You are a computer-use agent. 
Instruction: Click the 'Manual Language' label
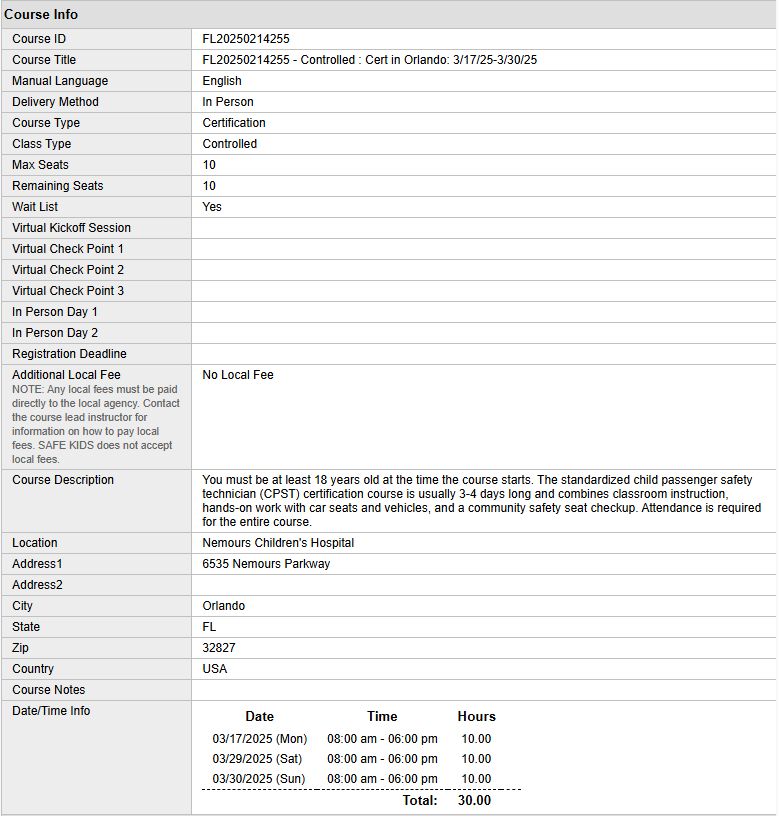(x=60, y=81)
